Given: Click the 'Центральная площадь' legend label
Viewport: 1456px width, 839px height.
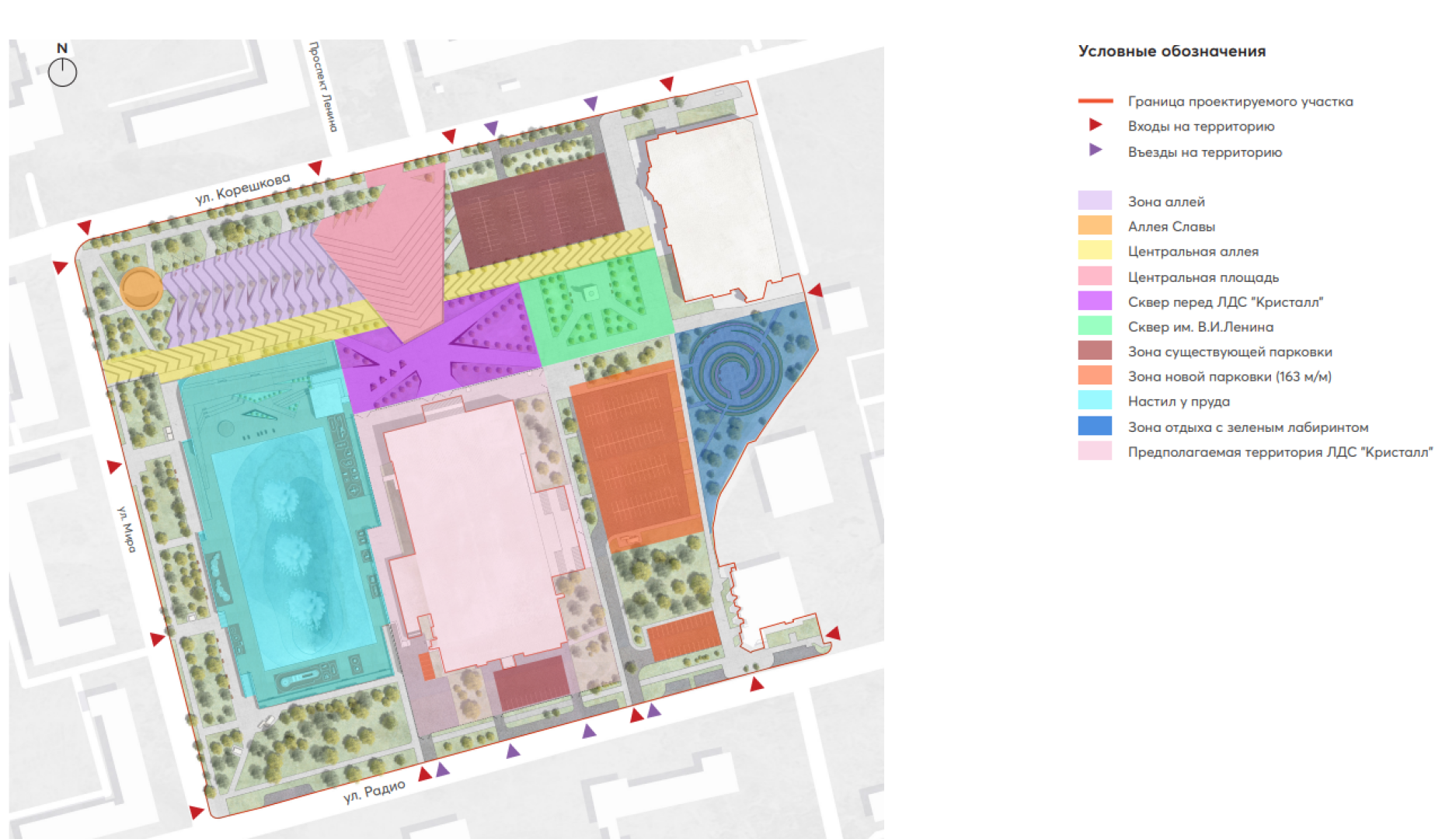Looking at the screenshot, I should point(1203,277).
